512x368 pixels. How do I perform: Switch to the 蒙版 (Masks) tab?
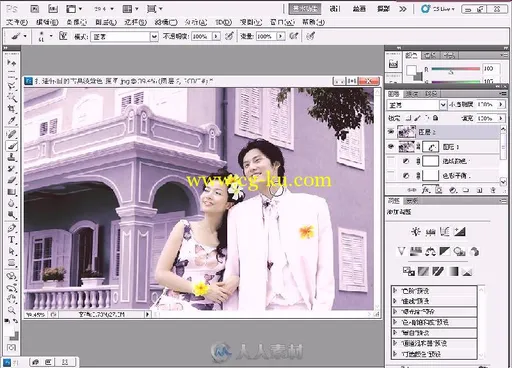[x=411, y=201]
